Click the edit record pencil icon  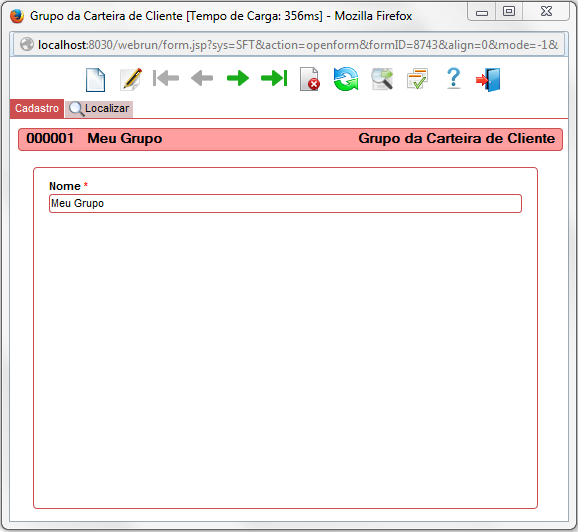tap(131, 79)
